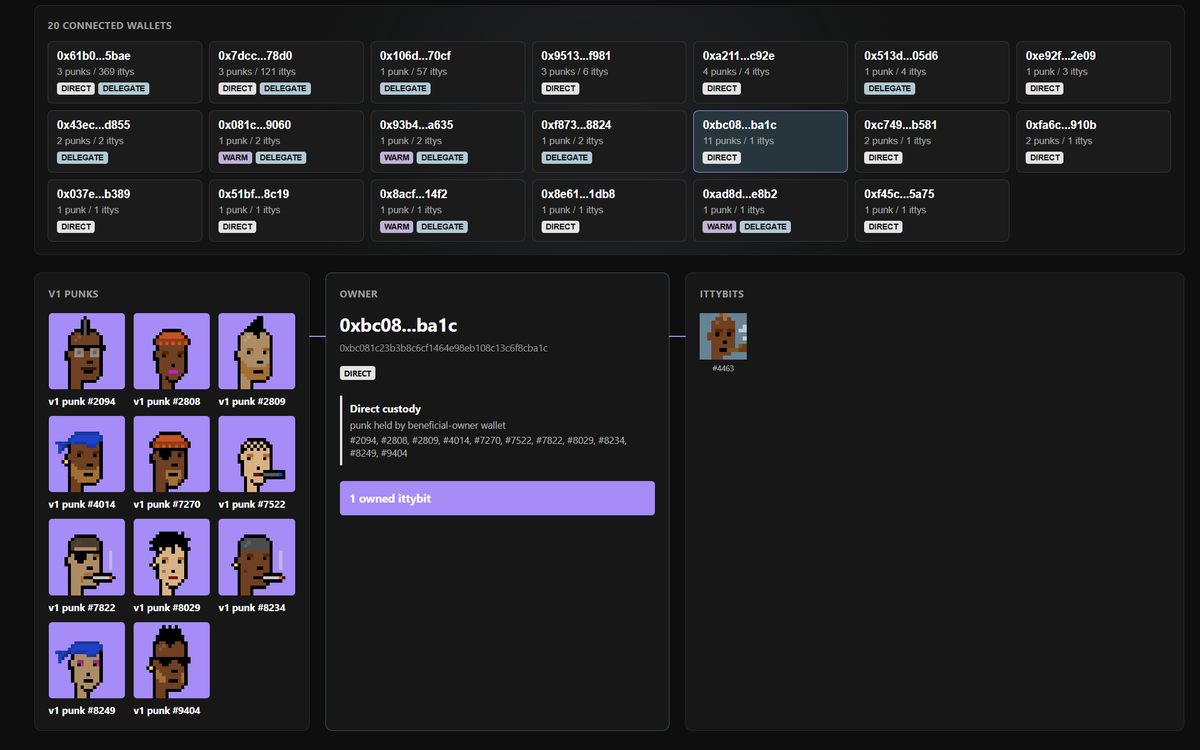Screen dimensions: 1200x750
Task: Choose wallet 0xfa6c...910b
Action: [1094, 141]
